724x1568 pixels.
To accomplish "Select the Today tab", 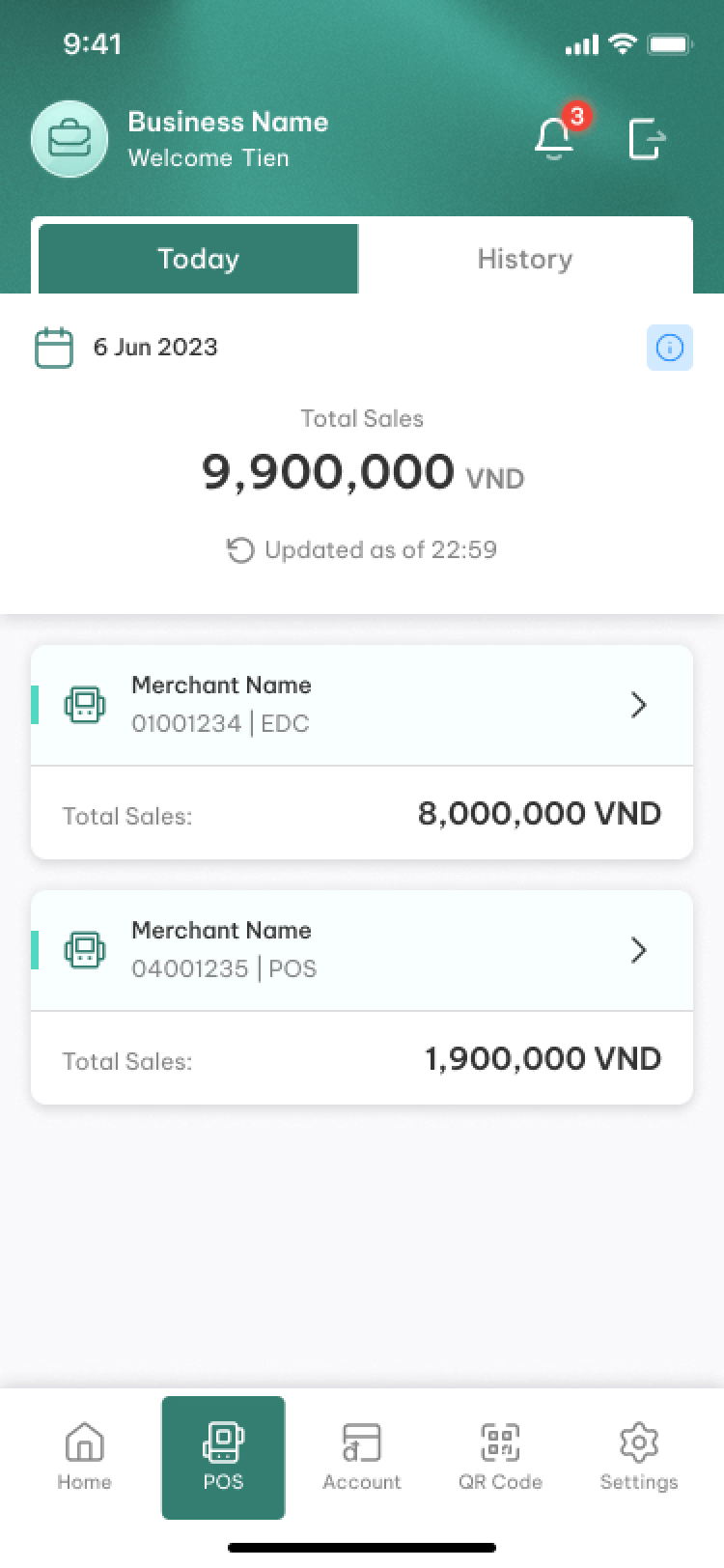I will pos(199,259).
